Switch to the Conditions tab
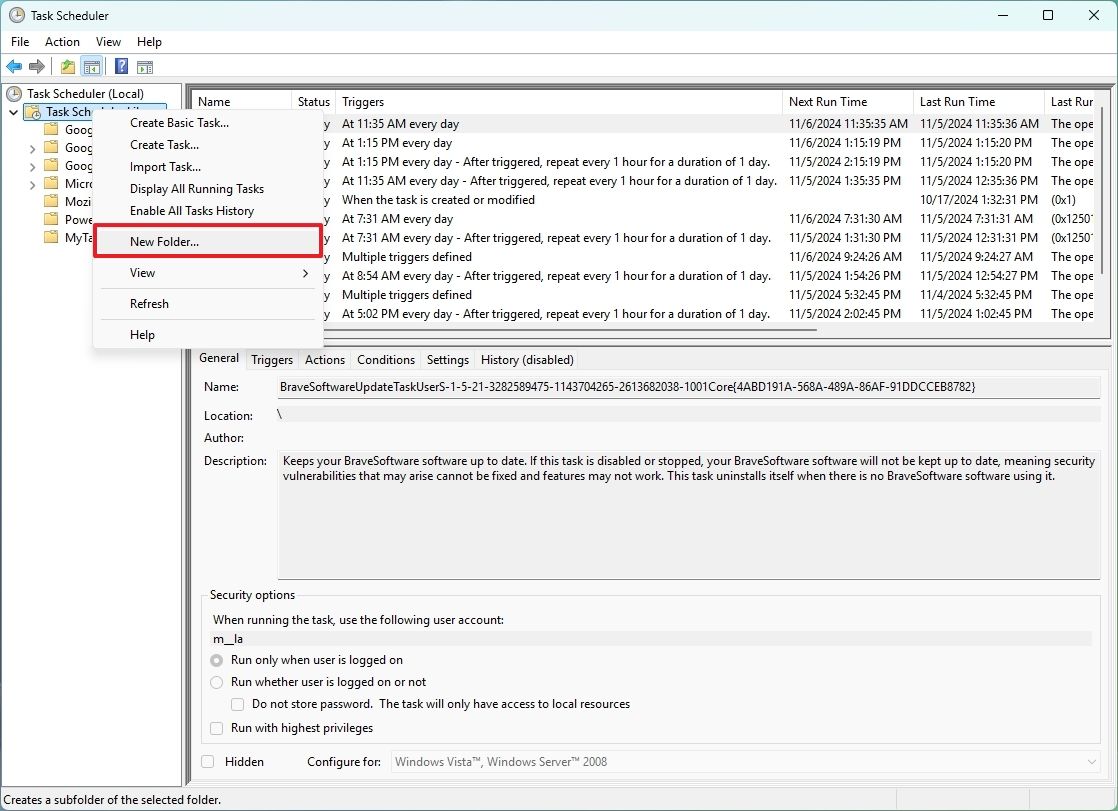Screen dimensions: 1118x811 pyautogui.click(x=386, y=359)
